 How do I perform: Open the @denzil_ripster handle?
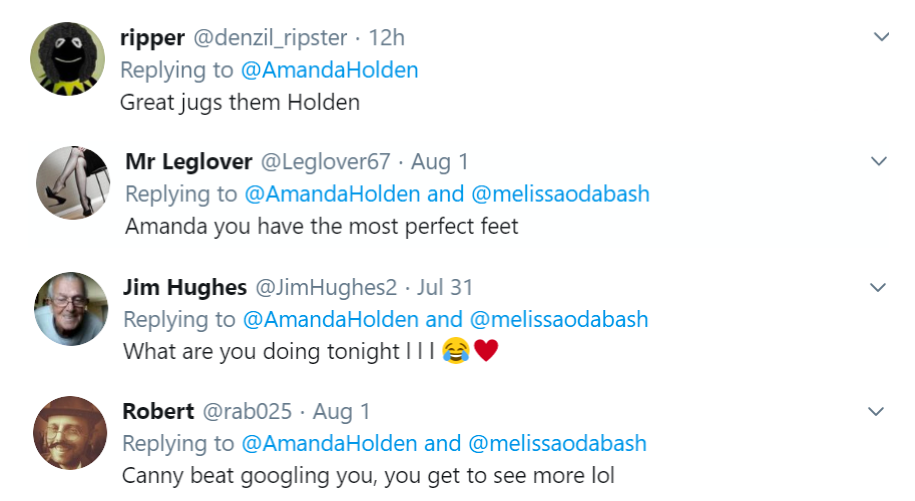click(x=270, y=38)
